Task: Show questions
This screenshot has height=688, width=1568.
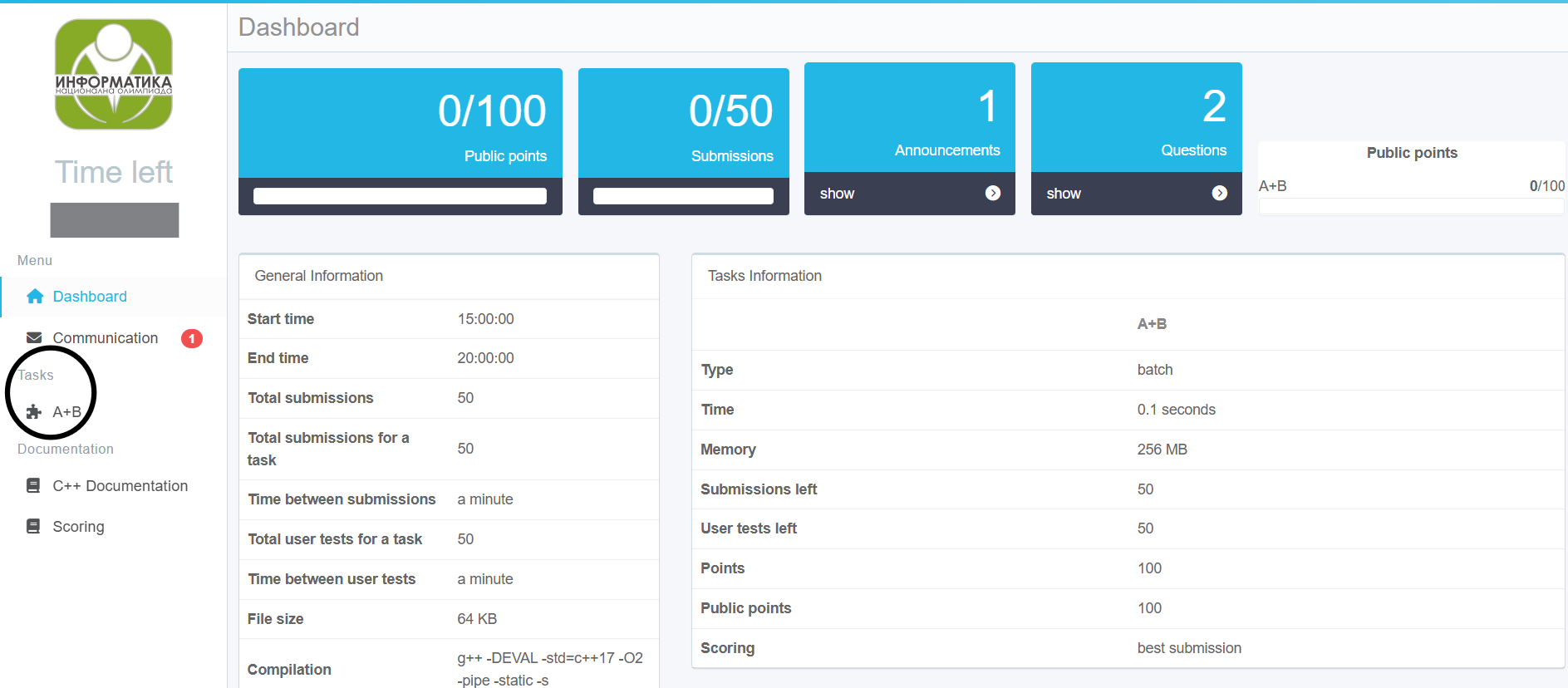Action: [1137, 194]
